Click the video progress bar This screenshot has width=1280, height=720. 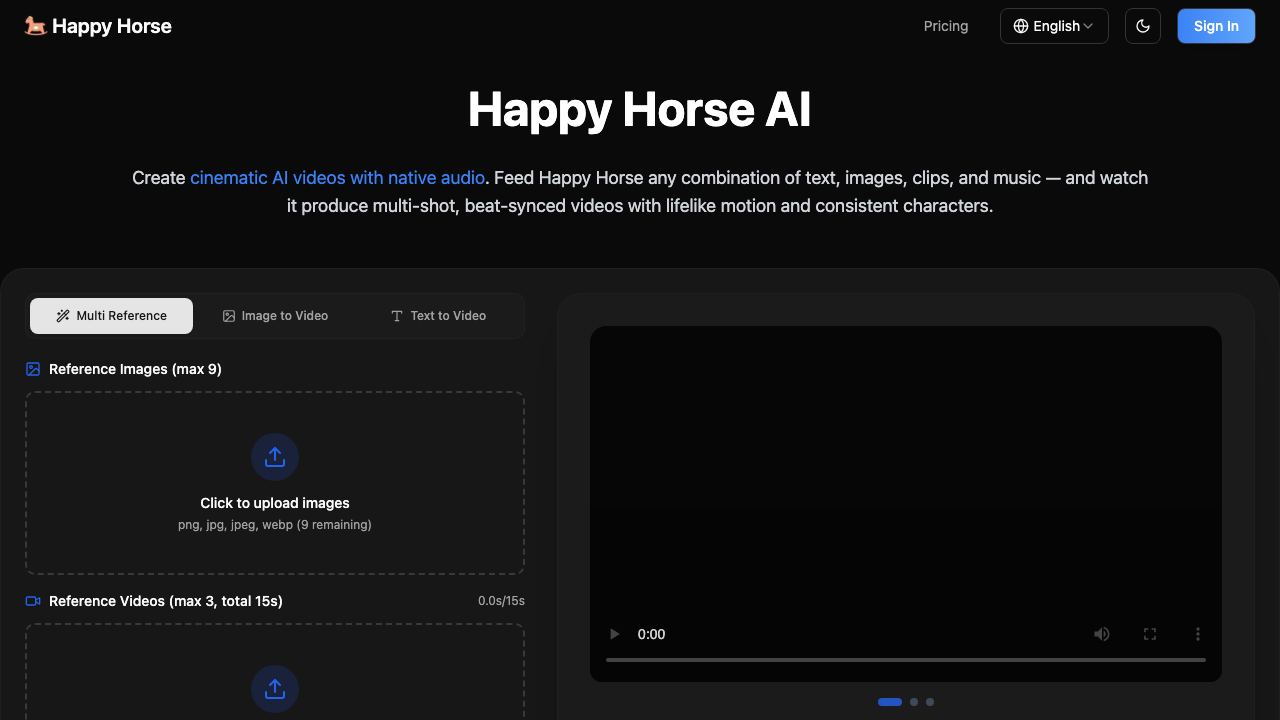click(x=906, y=660)
